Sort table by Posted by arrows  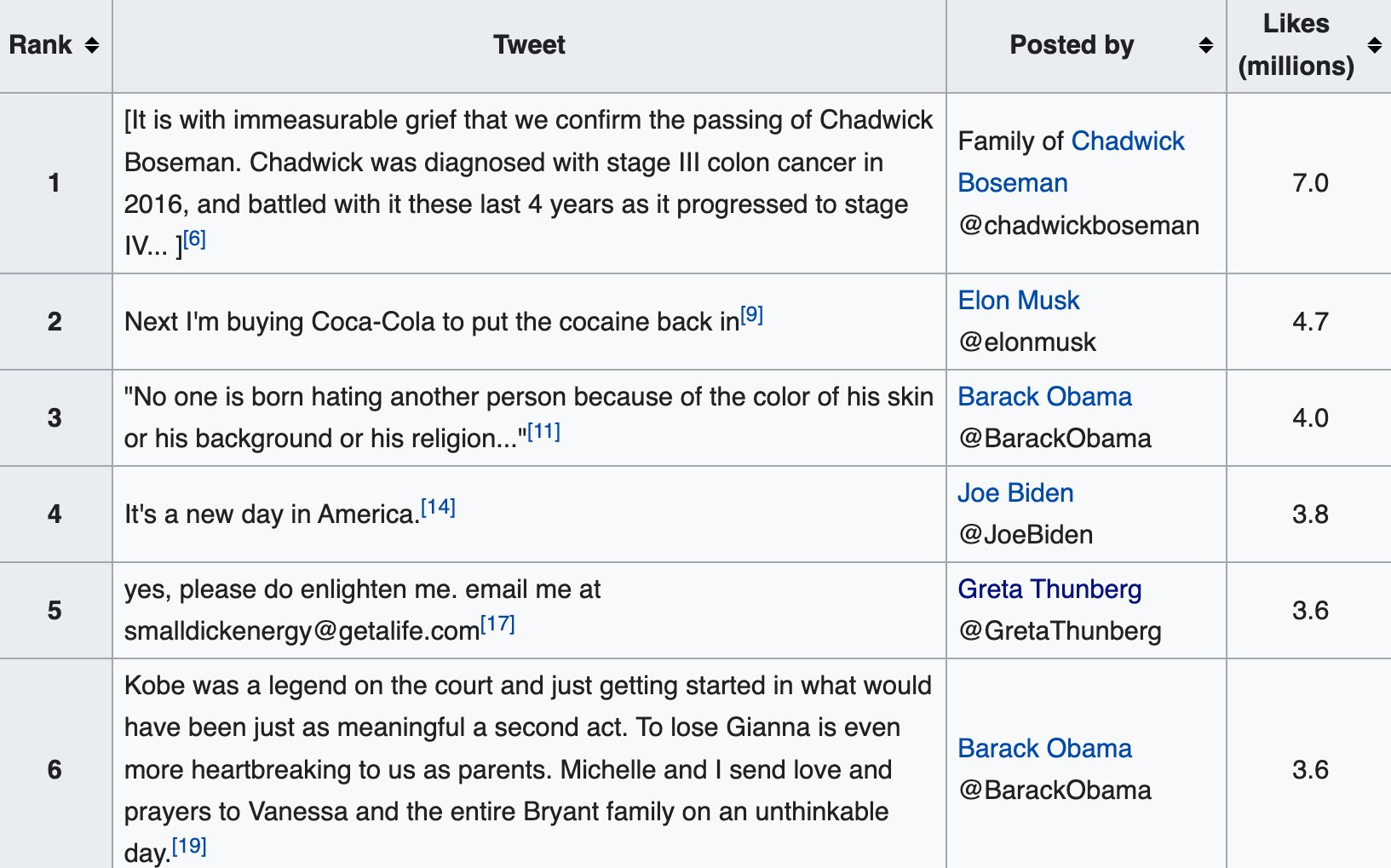pos(1205,45)
